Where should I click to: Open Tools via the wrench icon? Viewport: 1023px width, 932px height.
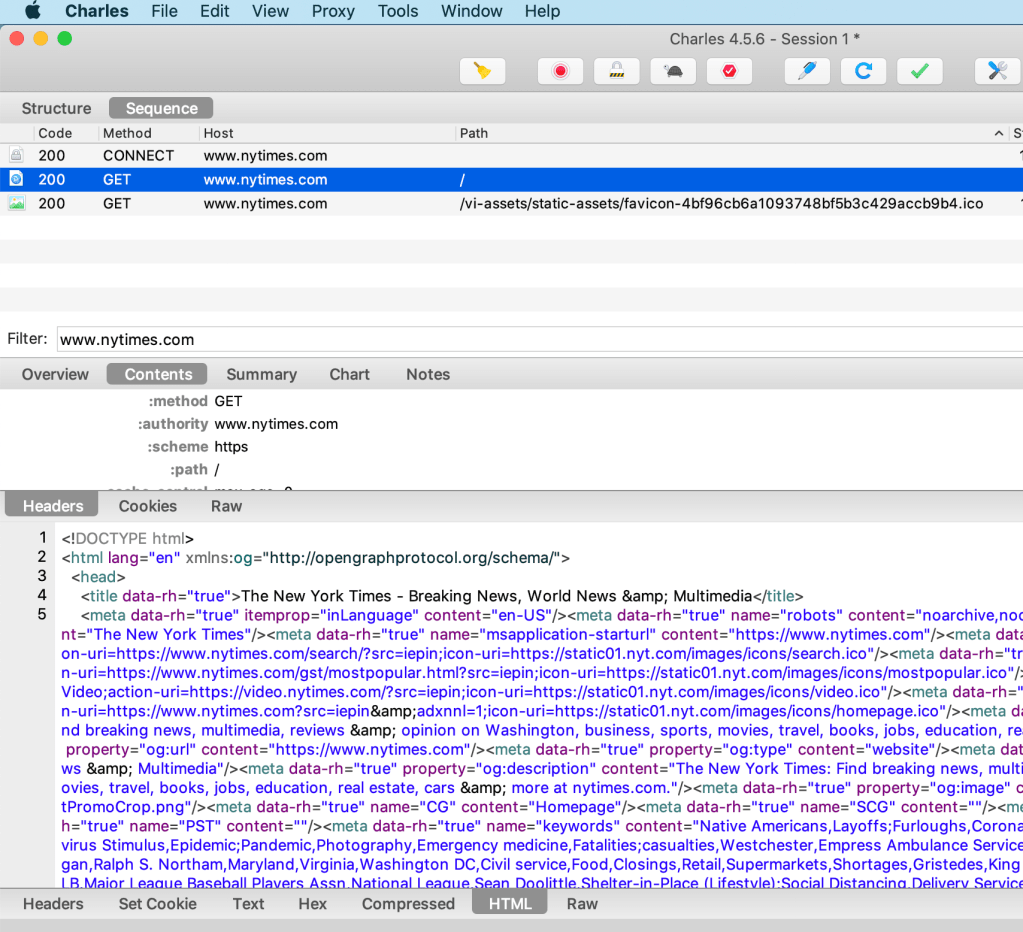tap(997, 71)
